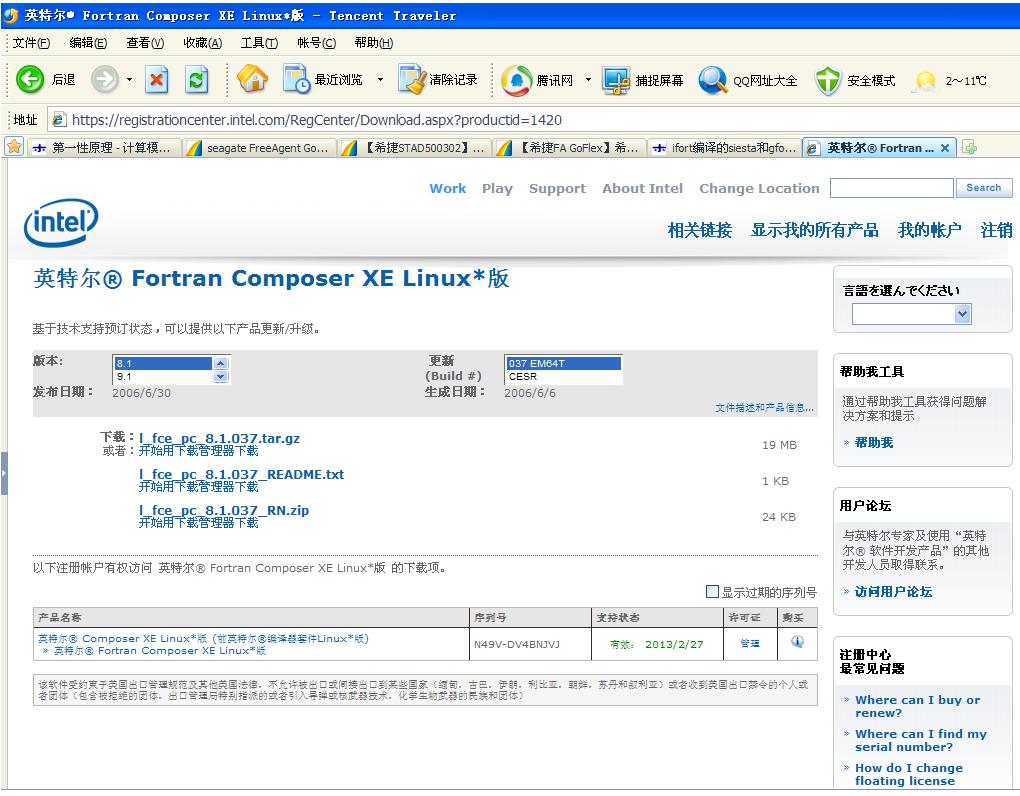Open a new tab with the plus icon
Viewport: 1020px width, 796px height.
pyautogui.click(x=969, y=148)
